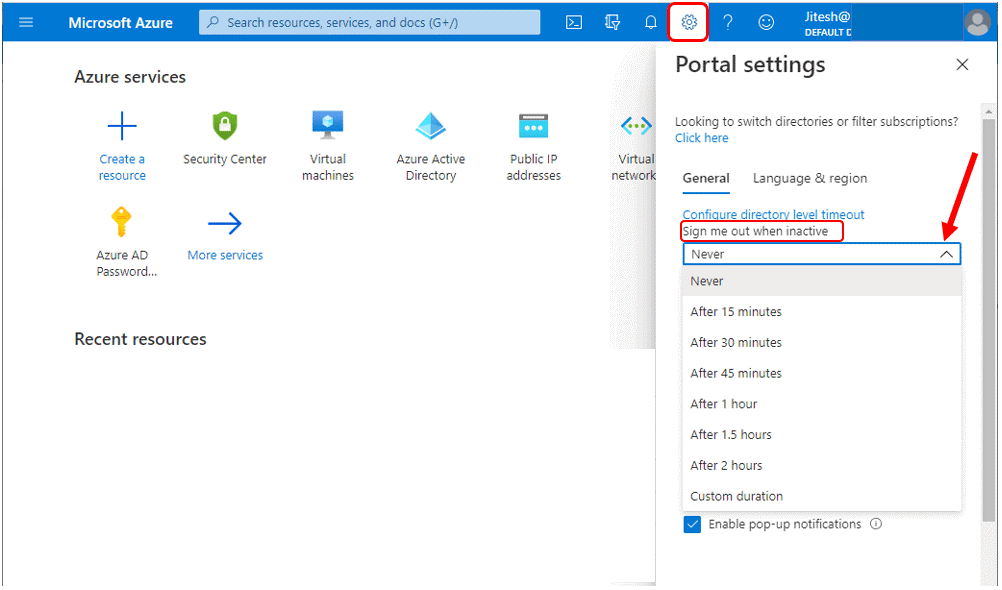The image size is (1002, 590).
Task: Open Azure Active Directory icon
Action: tap(431, 125)
